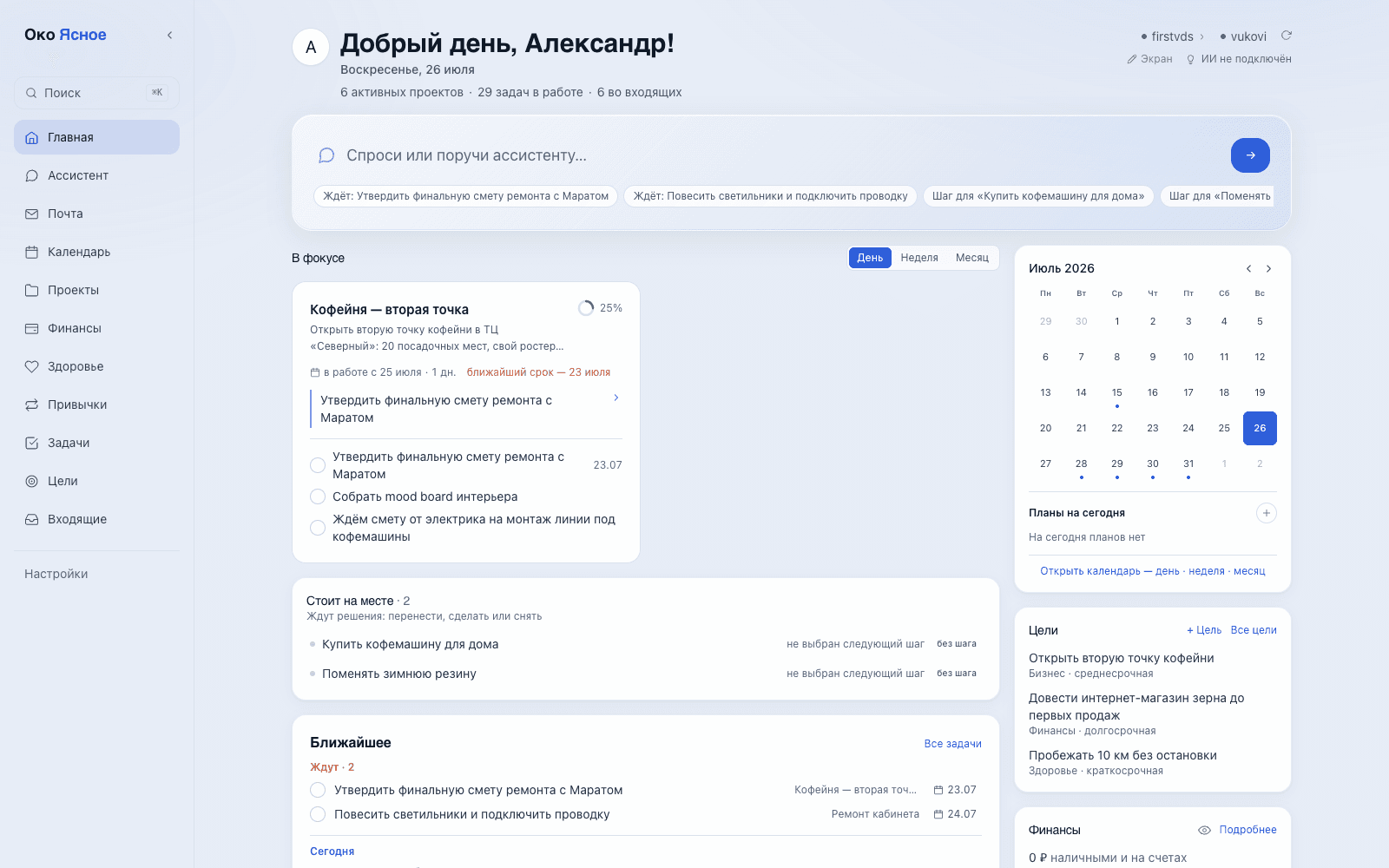This screenshot has height=868, width=1389.
Task: Click the Все задачи link
Action: [952, 744]
